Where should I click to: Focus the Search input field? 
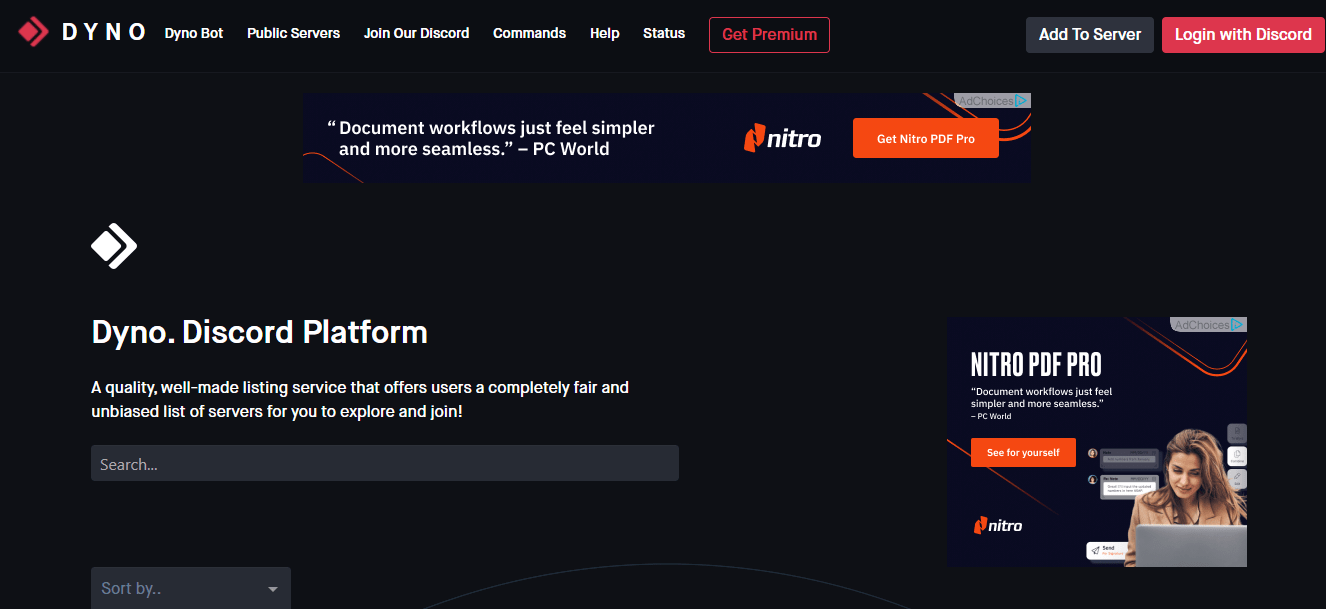click(x=384, y=464)
